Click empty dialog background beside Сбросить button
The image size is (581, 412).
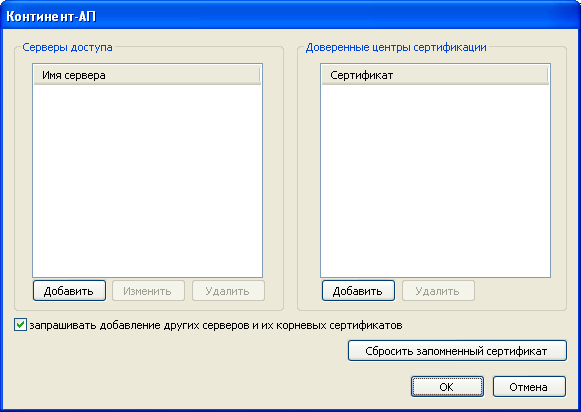coord(178,352)
